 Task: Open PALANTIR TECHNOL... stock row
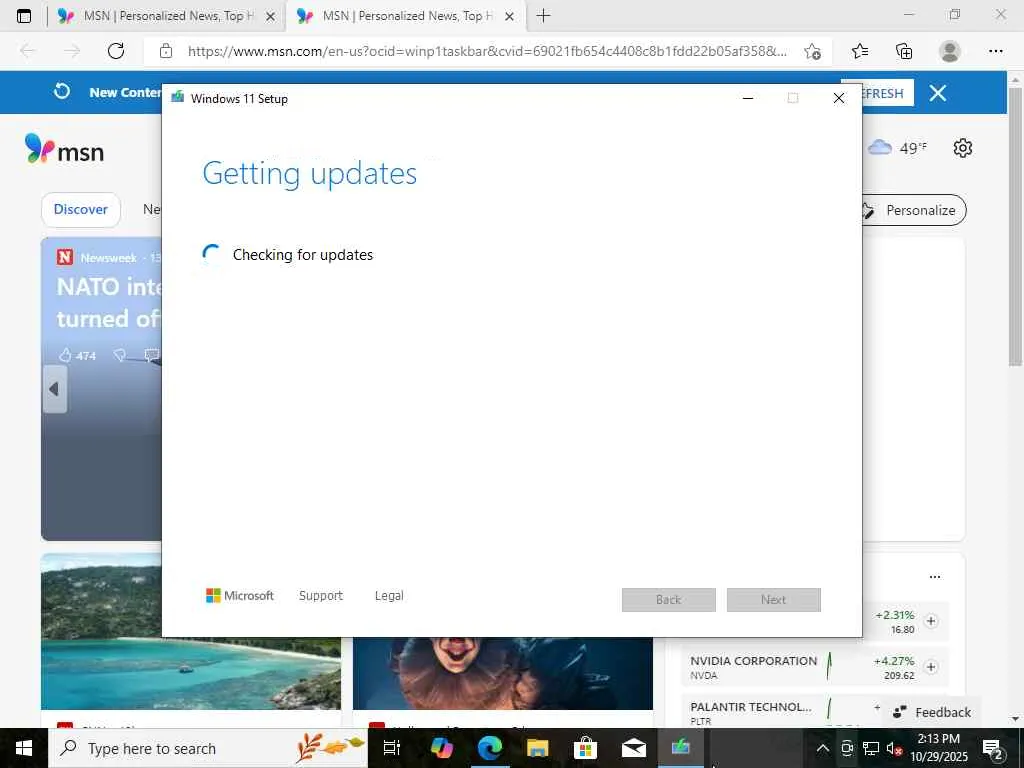click(784, 712)
